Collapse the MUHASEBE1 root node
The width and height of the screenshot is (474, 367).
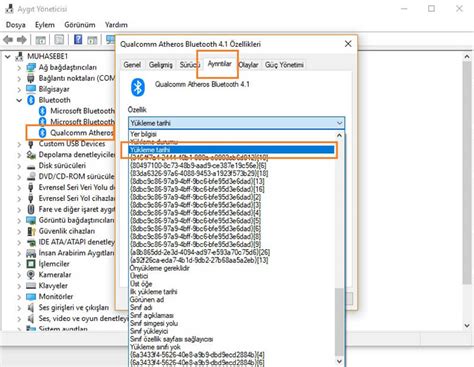point(8,57)
